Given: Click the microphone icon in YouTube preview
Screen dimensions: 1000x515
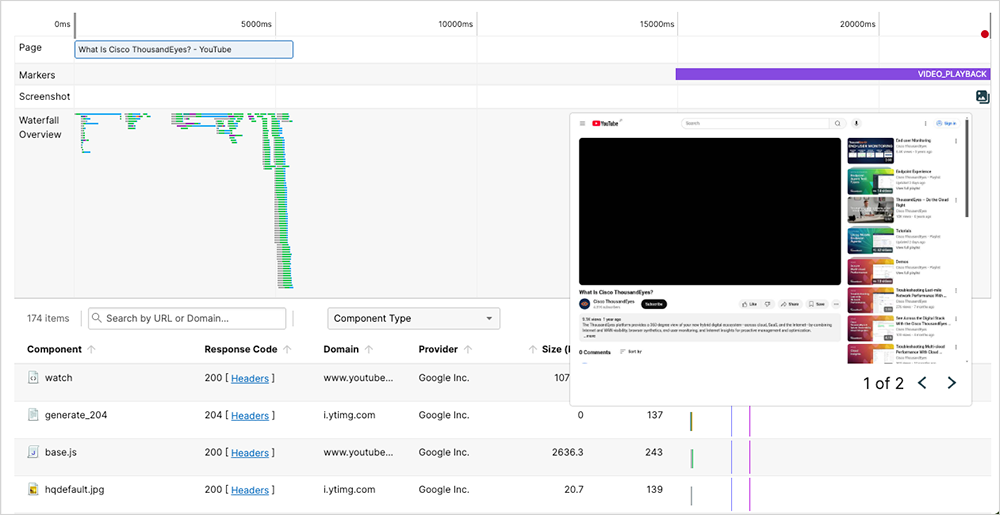Looking at the screenshot, I should [857, 124].
